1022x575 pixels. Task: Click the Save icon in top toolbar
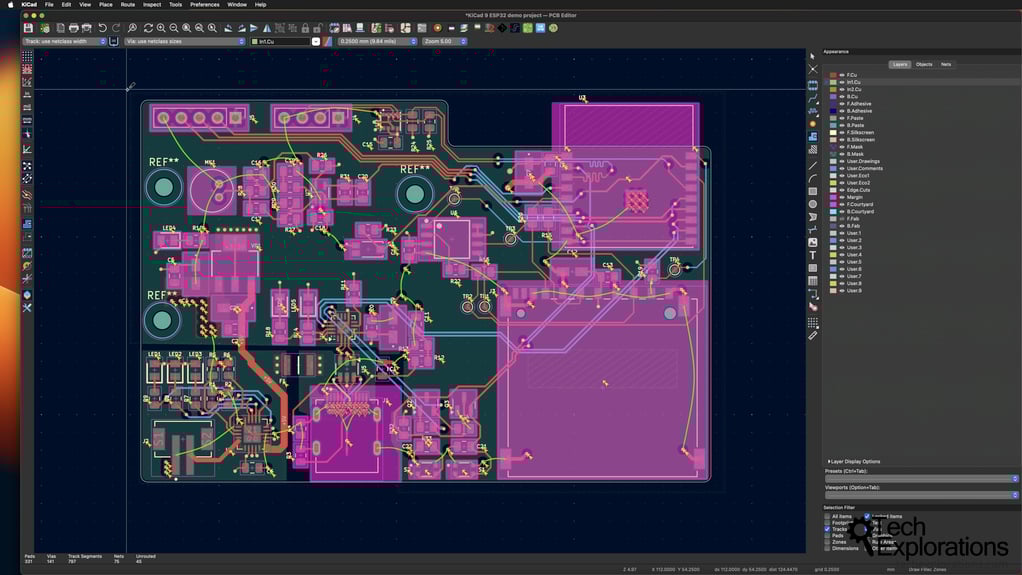tap(28, 28)
